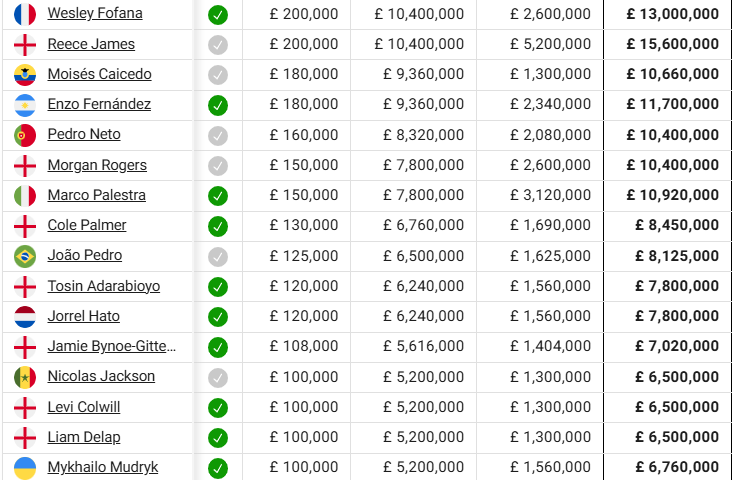The image size is (732, 480).
Task: Click the France flag beside Wesley Fofana
Action: coord(25,14)
